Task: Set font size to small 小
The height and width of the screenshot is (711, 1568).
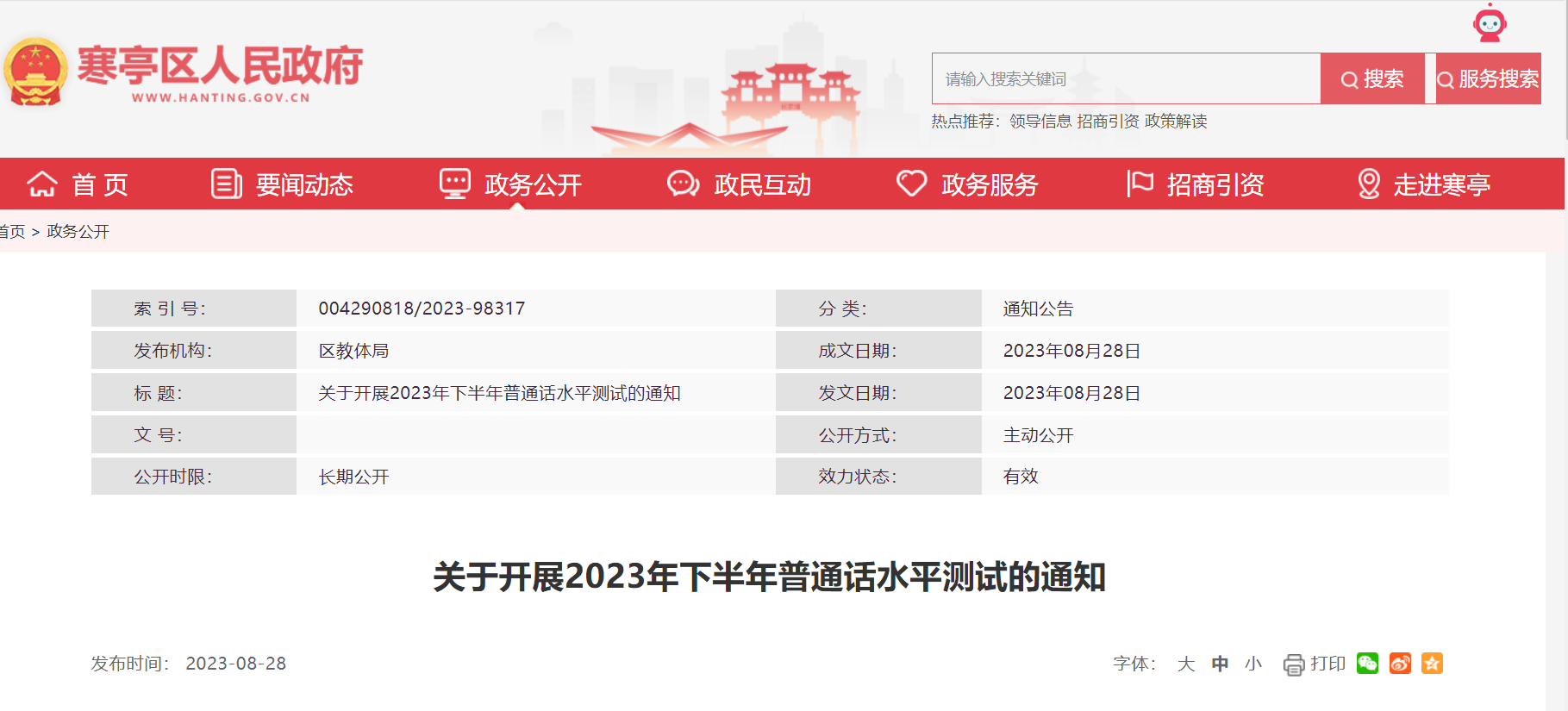Action: [x=1253, y=664]
